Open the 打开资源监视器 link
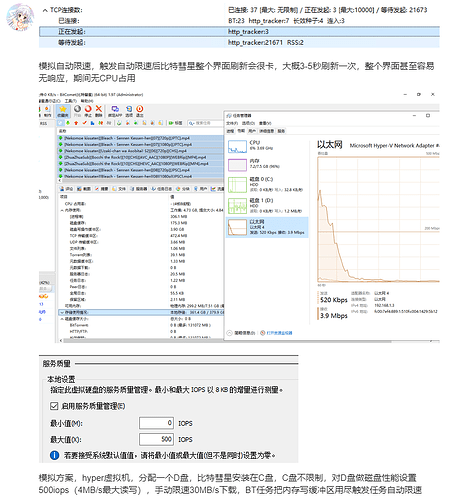This screenshot has height=500, width=461. (x=276, y=333)
